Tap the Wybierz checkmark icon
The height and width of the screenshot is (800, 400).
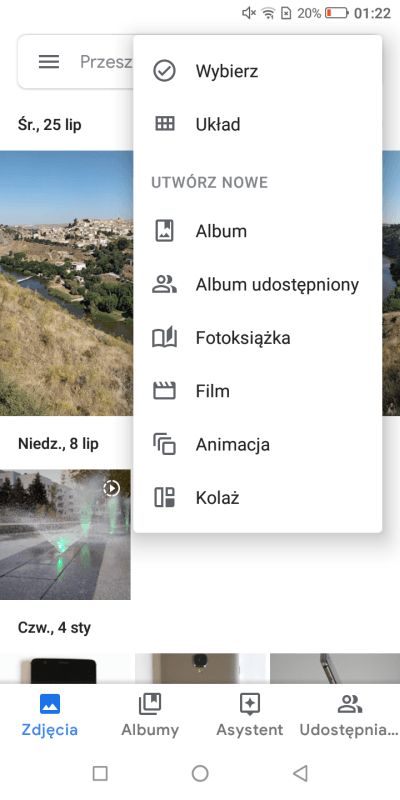(164, 71)
